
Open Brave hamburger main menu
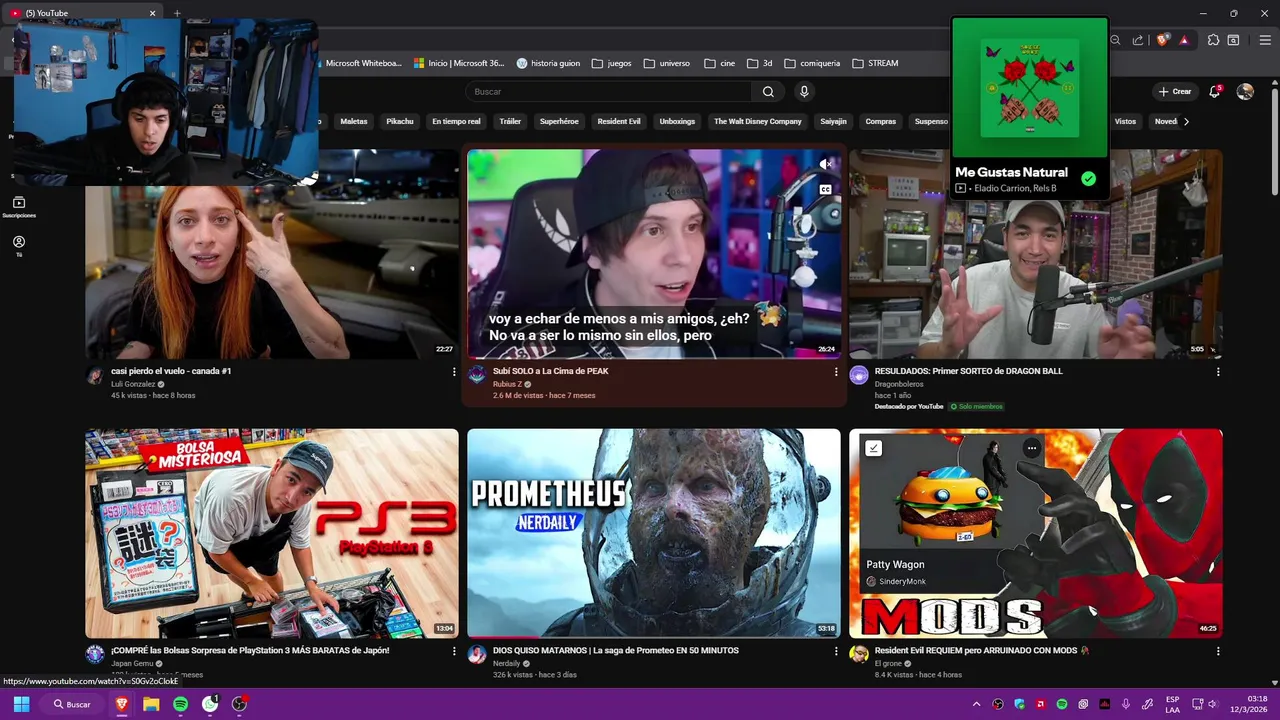[1265, 40]
